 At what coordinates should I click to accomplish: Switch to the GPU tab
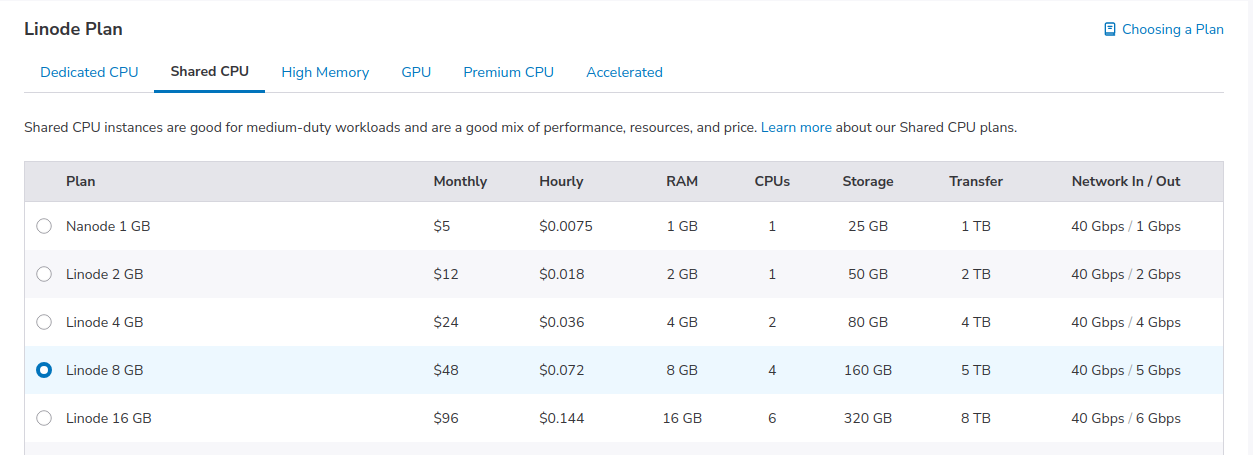coord(416,72)
